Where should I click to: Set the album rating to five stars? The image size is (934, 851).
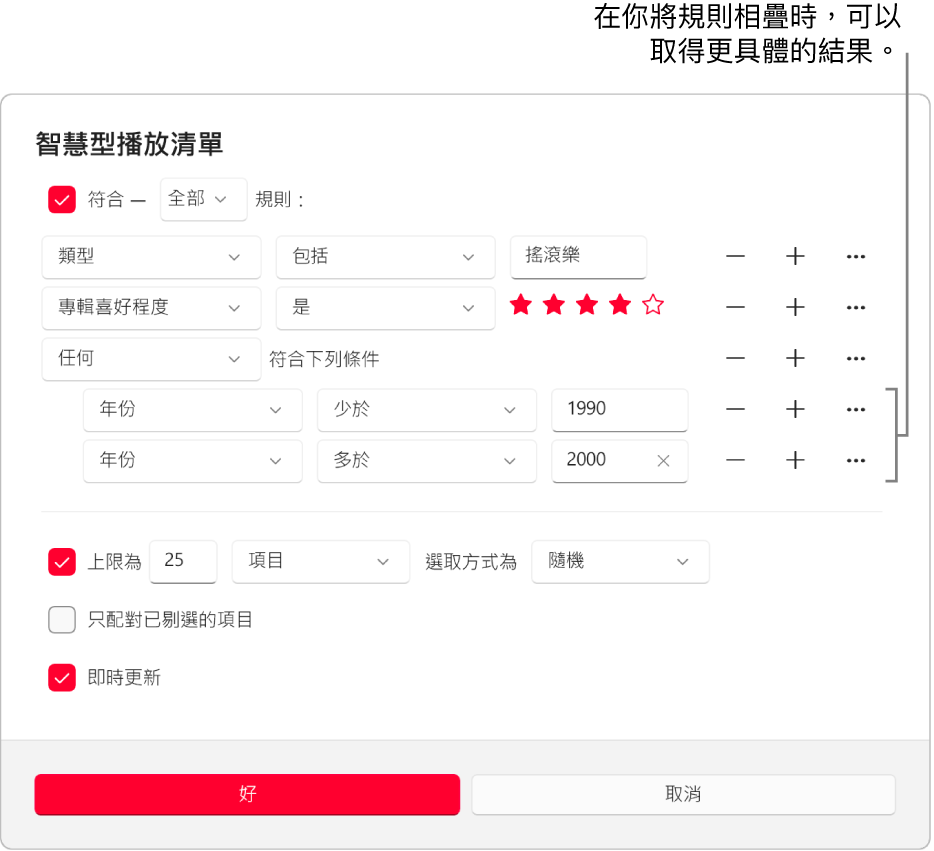(x=652, y=305)
